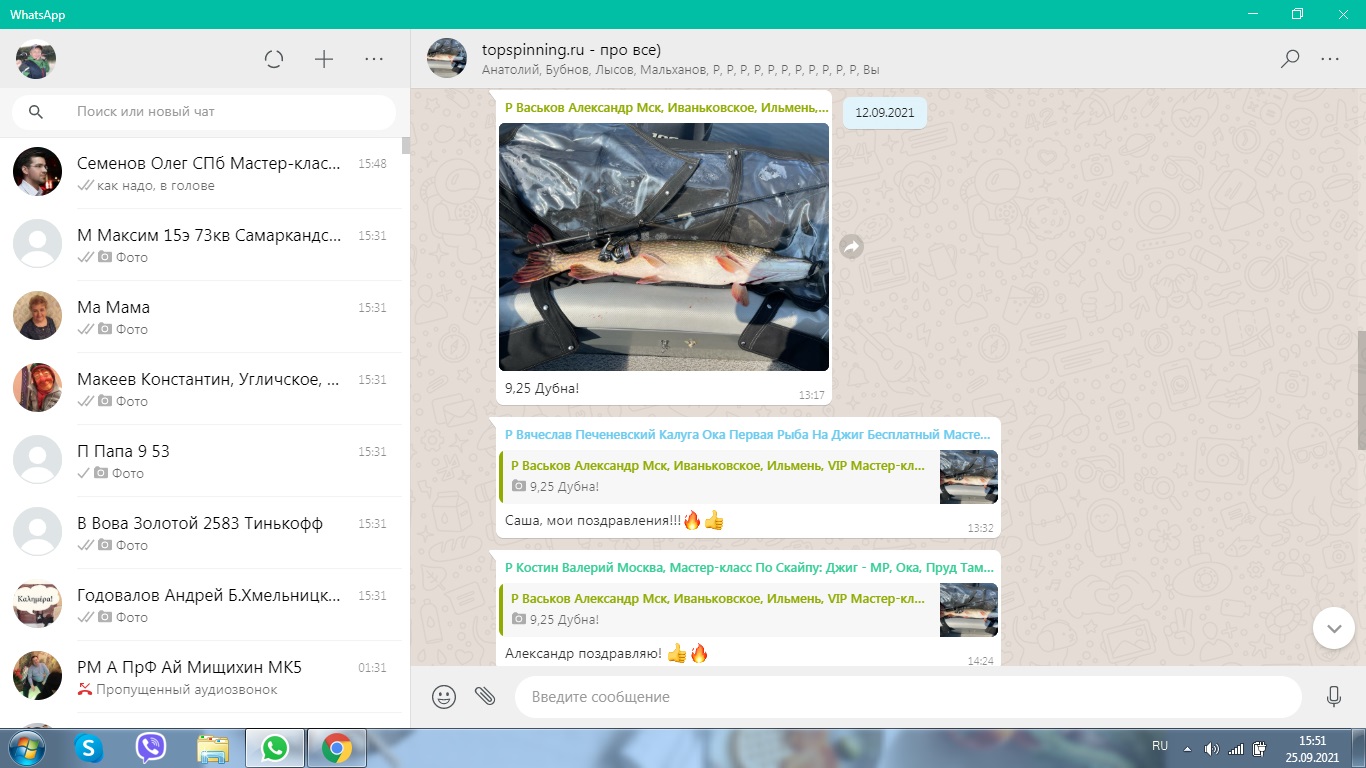The width and height of the screenshot is (1366, 768).
Task: Open the emoji picker
Action: click(x=444, y=696)
